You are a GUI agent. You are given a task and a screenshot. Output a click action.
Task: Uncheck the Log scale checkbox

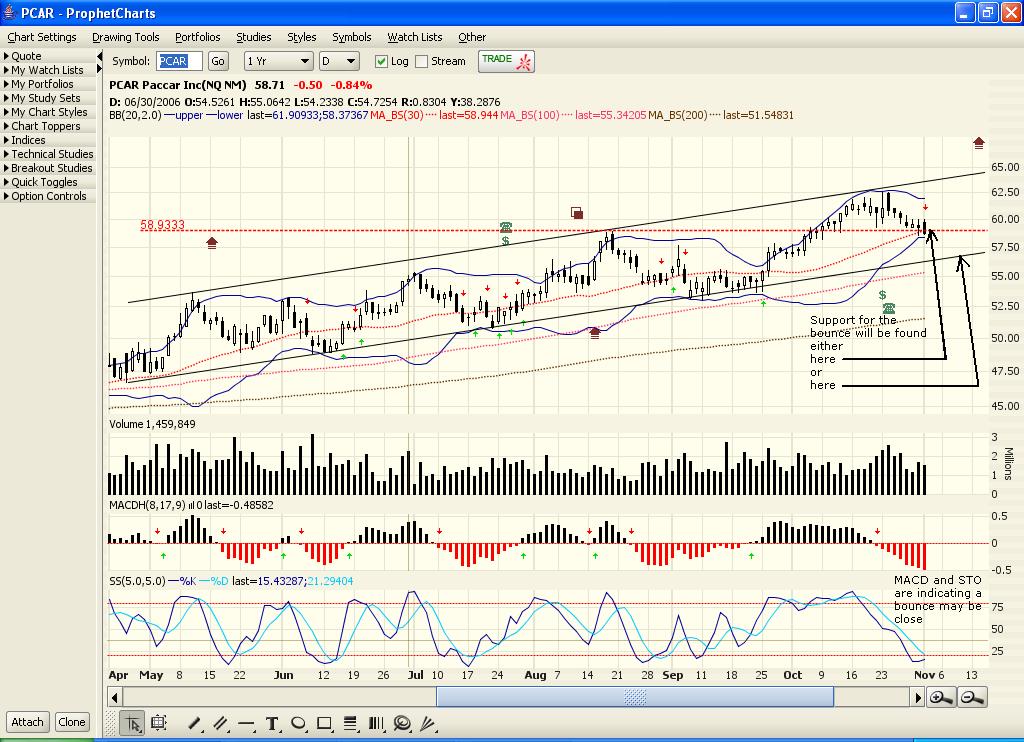click(x=381, y=61)
